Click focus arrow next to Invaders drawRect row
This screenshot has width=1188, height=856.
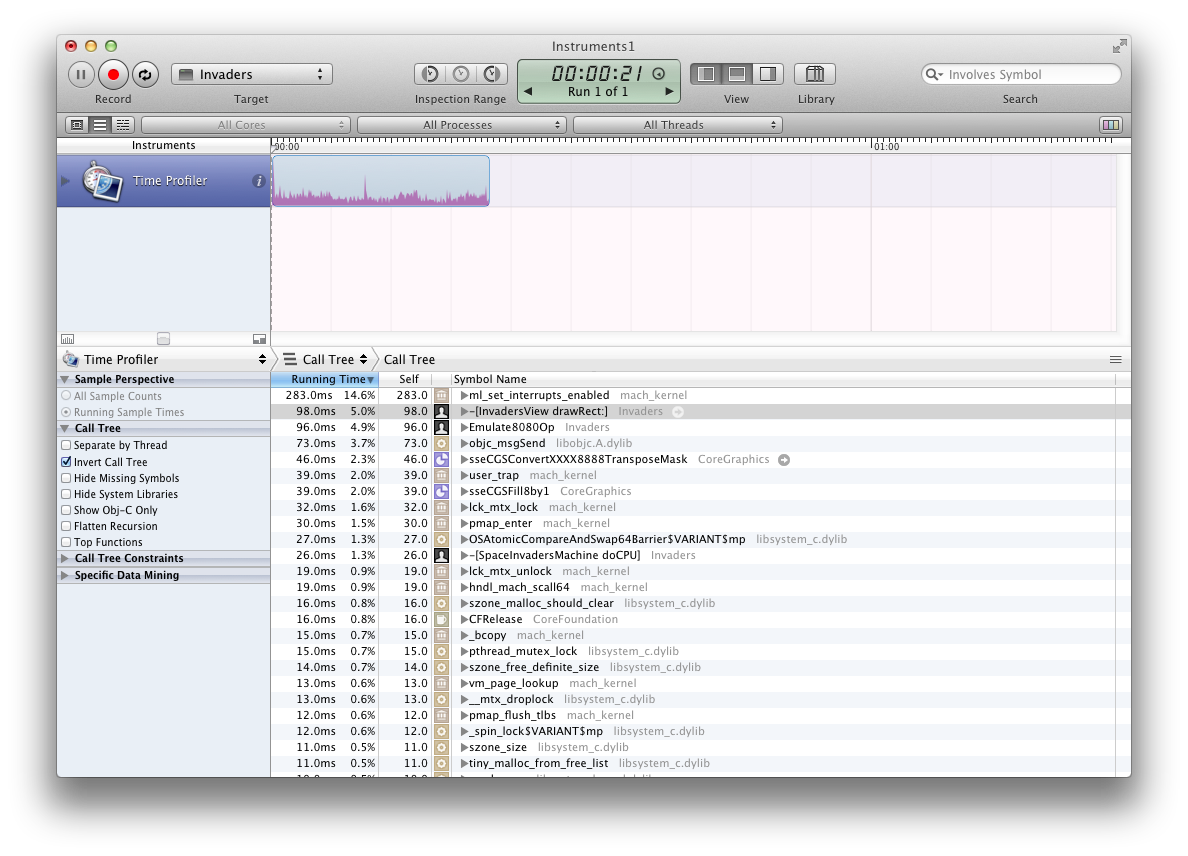pos(678,411)
